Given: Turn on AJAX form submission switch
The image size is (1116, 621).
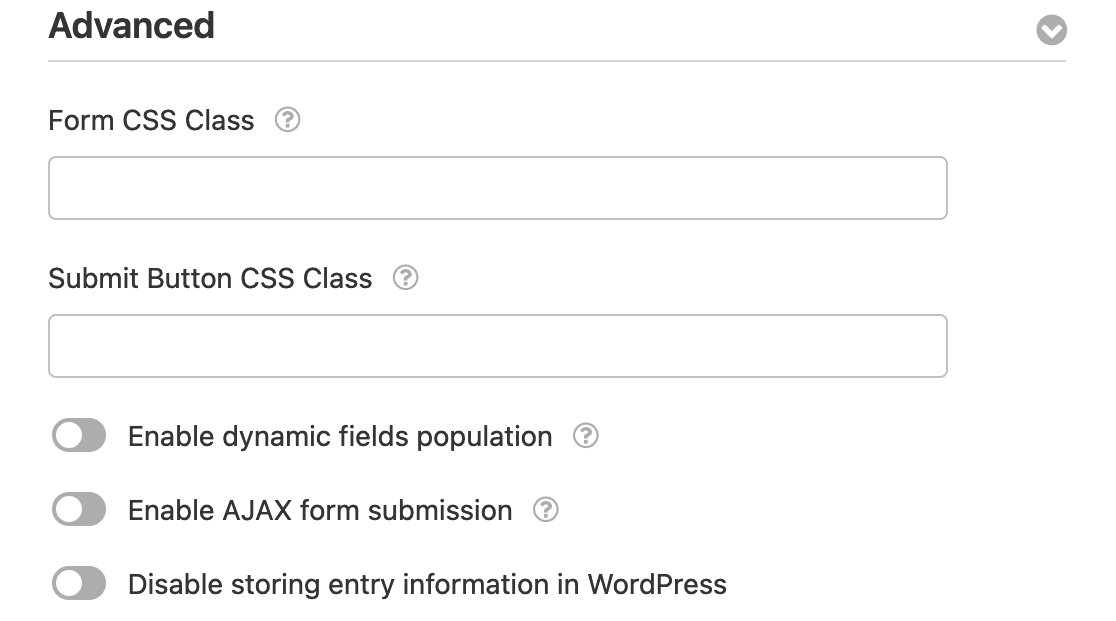Looking at the screenshot, I should click(x=79, y=510).
